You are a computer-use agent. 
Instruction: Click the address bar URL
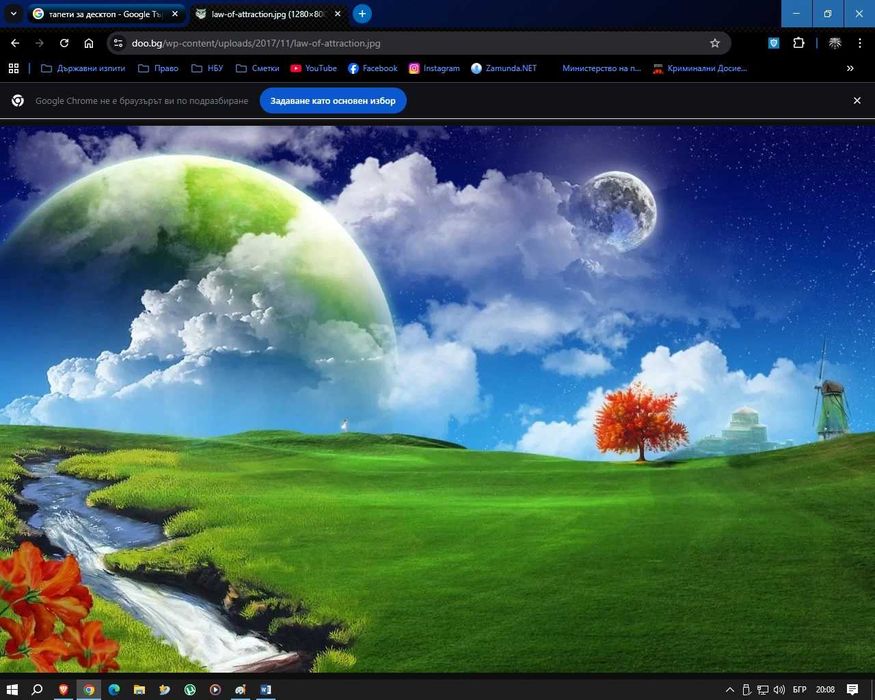point(256,43)
